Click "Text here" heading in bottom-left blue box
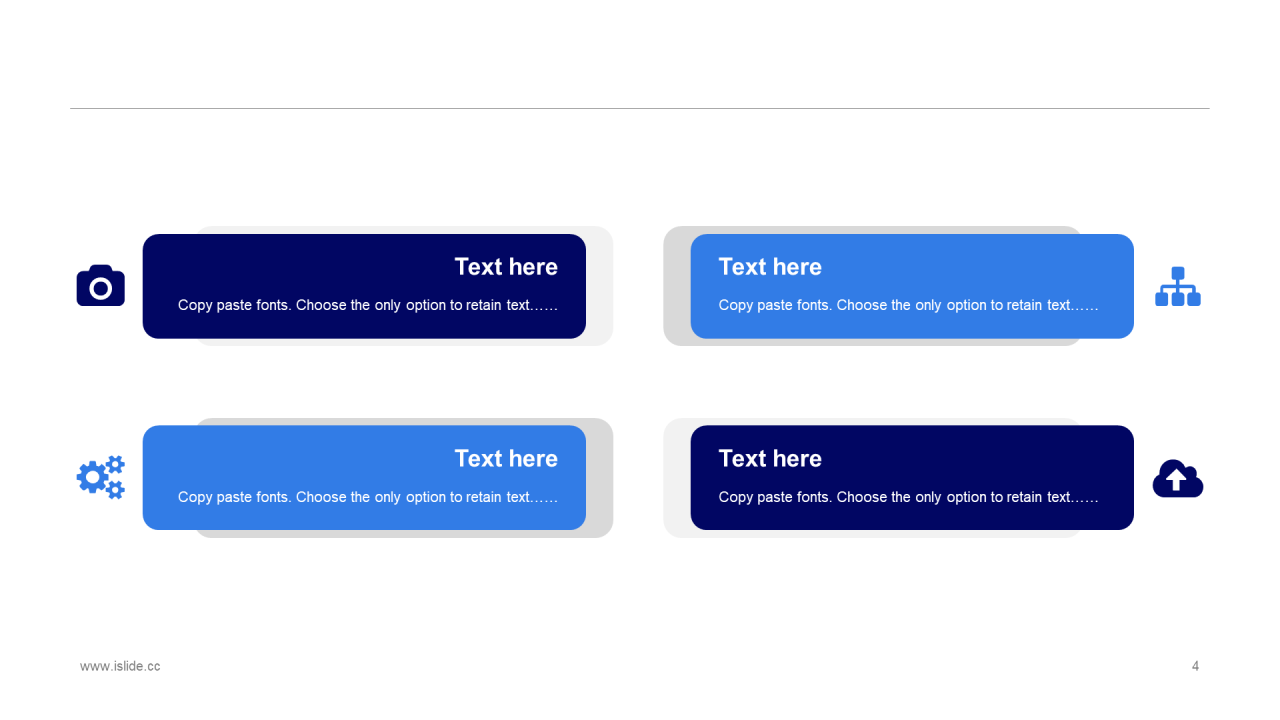The width and height of the screenshot is (1280, 720). 506,459
